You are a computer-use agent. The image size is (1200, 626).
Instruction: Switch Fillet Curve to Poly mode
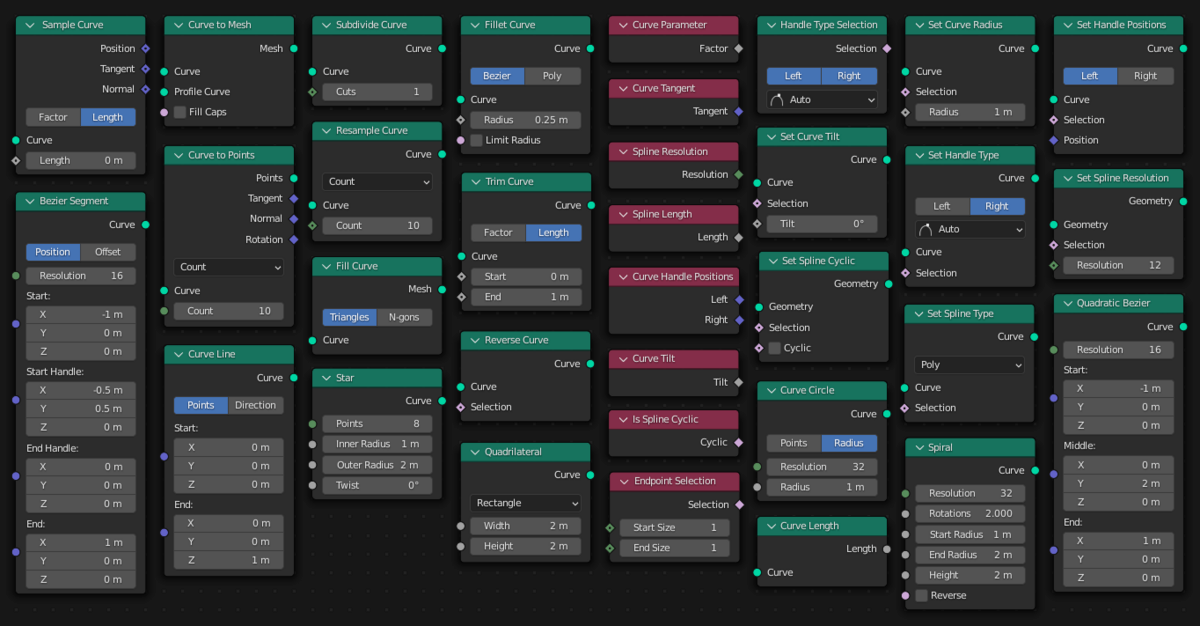pos(553,76)
